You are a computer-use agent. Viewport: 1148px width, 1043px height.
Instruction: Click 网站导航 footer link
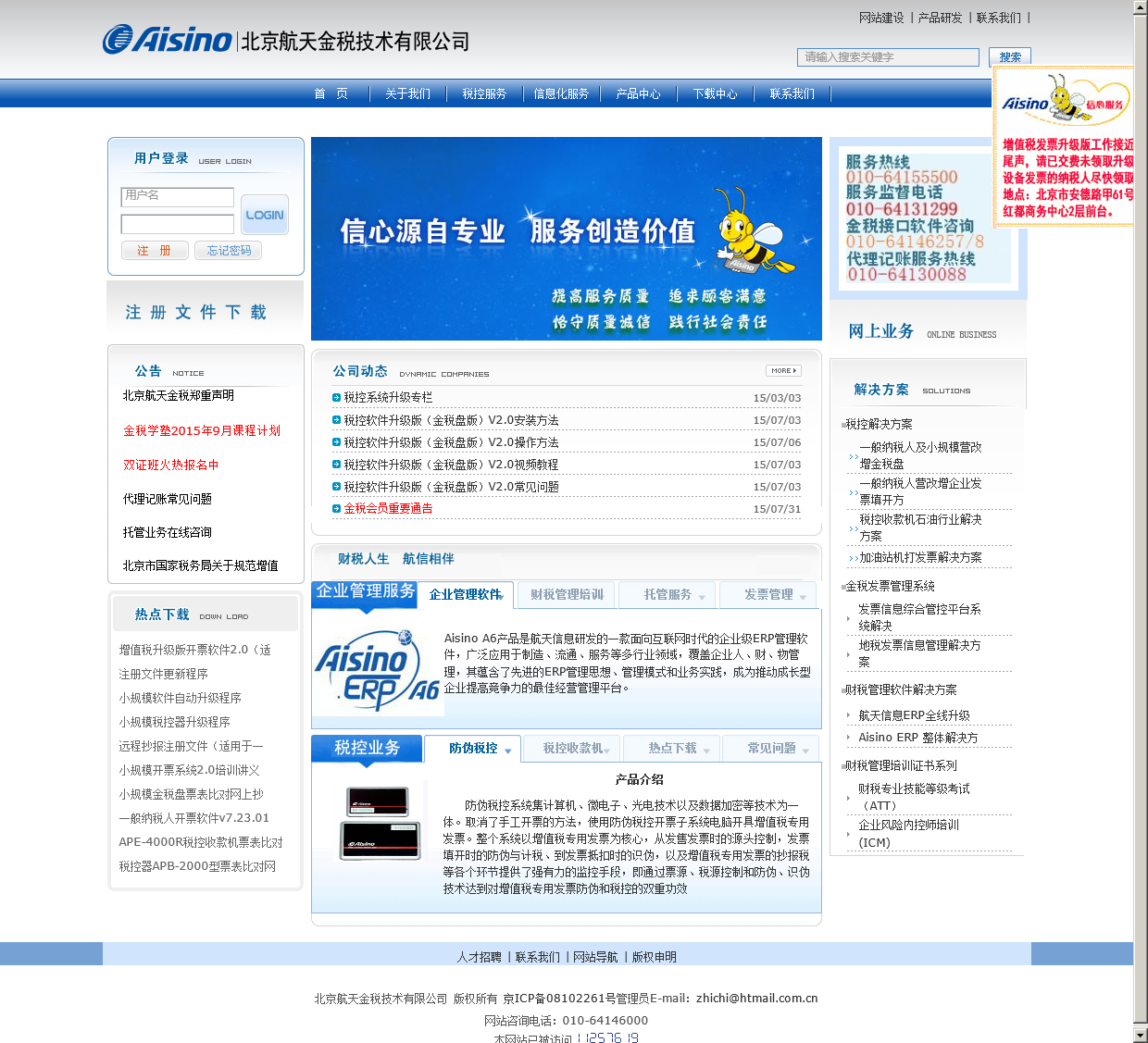(x=595, y=957)
